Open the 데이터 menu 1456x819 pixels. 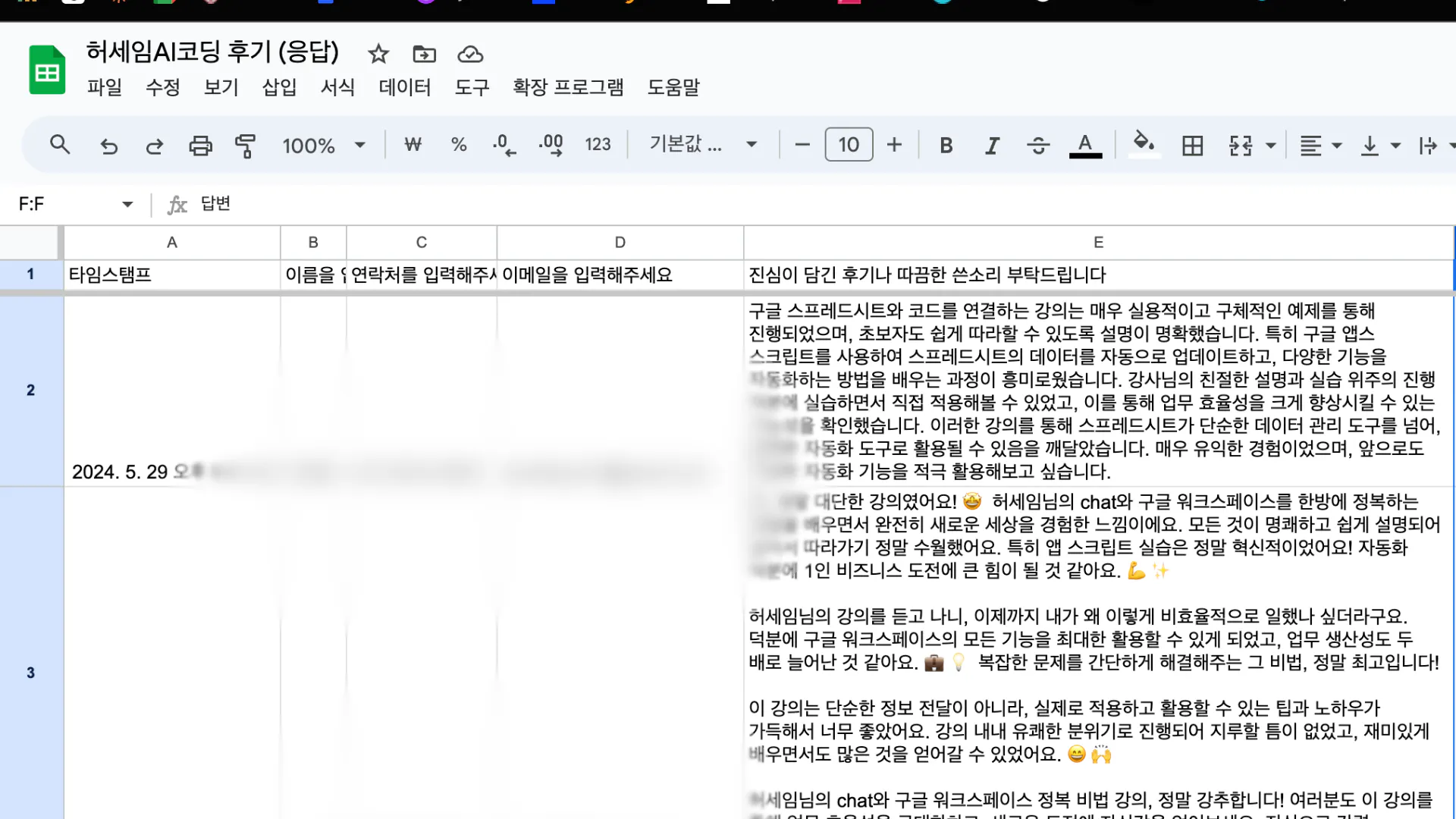point(404,87)
